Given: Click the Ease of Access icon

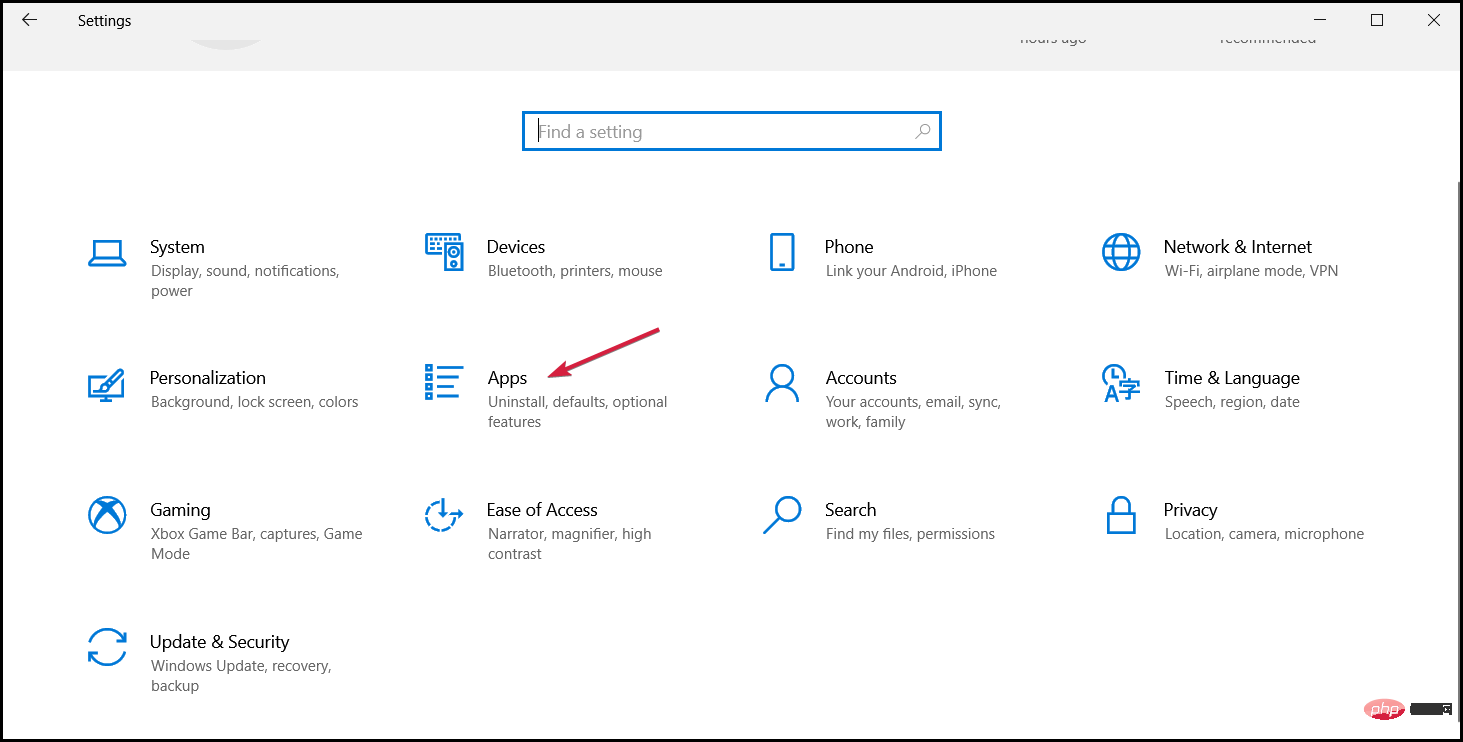Looking at the screenshot, I should point(444,515).
